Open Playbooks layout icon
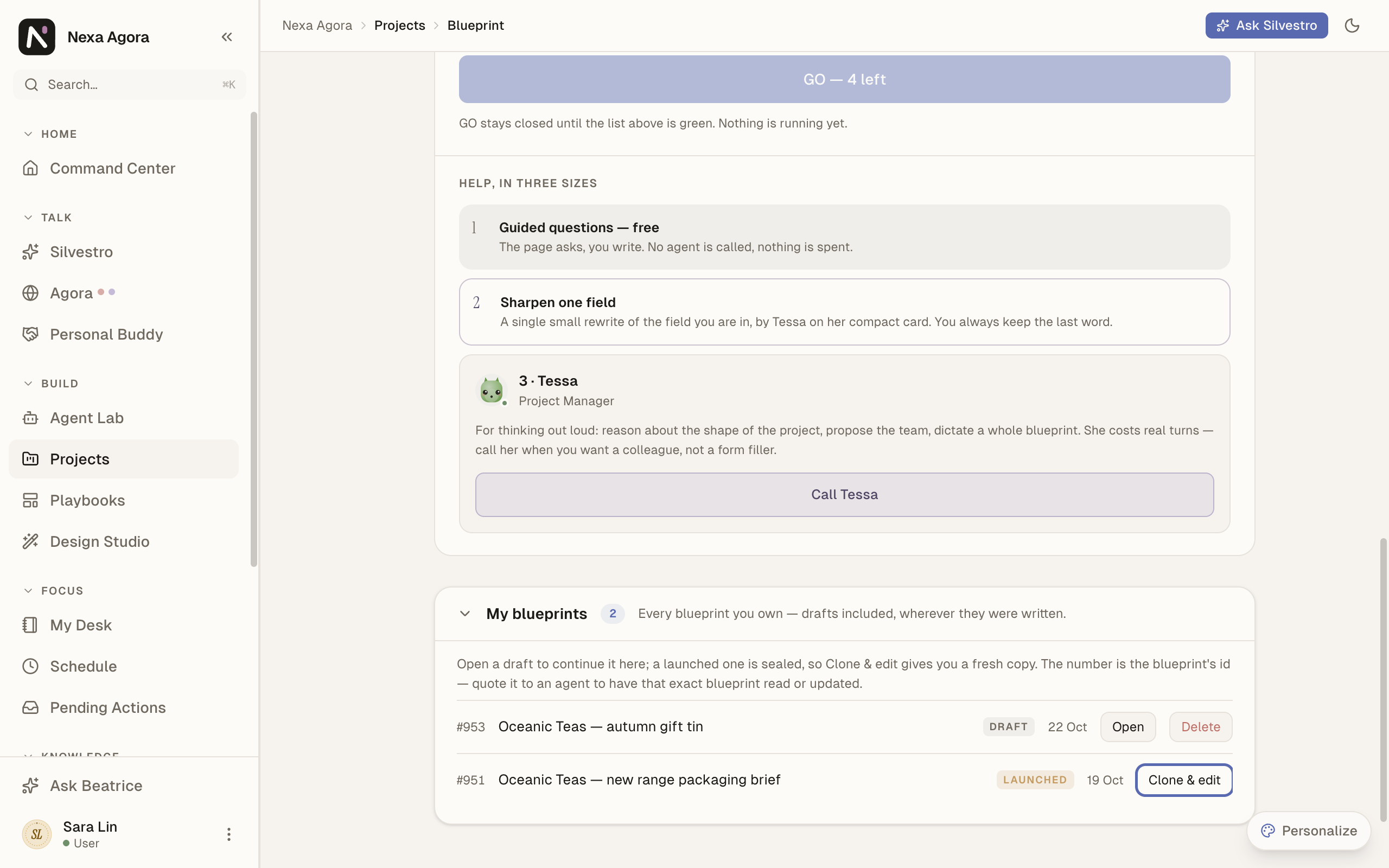This screenshot has width=1389, height=868. [x=30, y=500]
